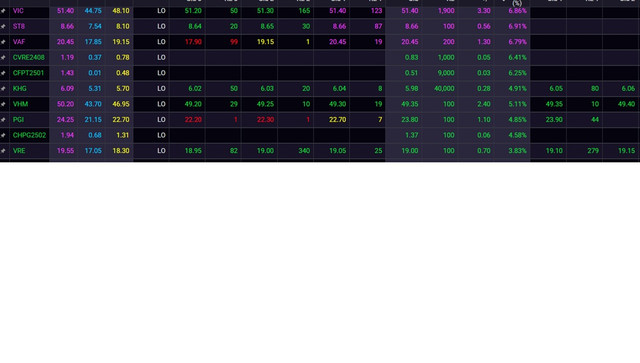Select ST8 floor price 7.54
The height and width of the screenshot is (363, 640).
click(x=95, y=27)
